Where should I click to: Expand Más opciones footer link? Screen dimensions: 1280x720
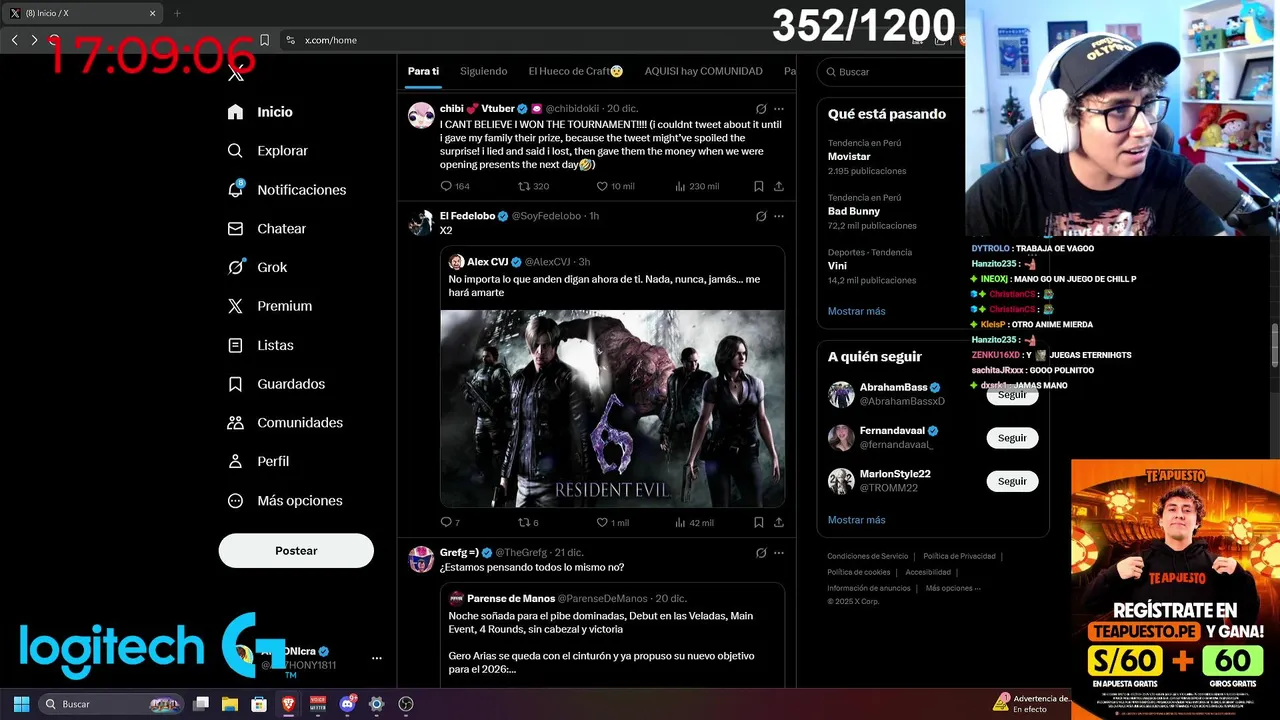click(x=953, y=588)
